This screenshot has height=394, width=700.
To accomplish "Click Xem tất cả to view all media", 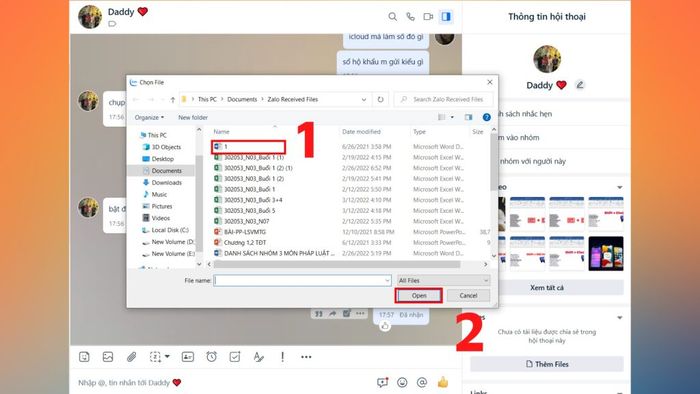I will [547, 288].
